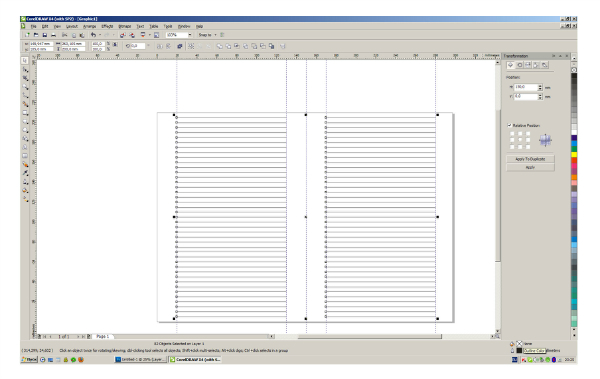Select the Zoom tool in the toolbox
The image size is (600, 379).
25,87
